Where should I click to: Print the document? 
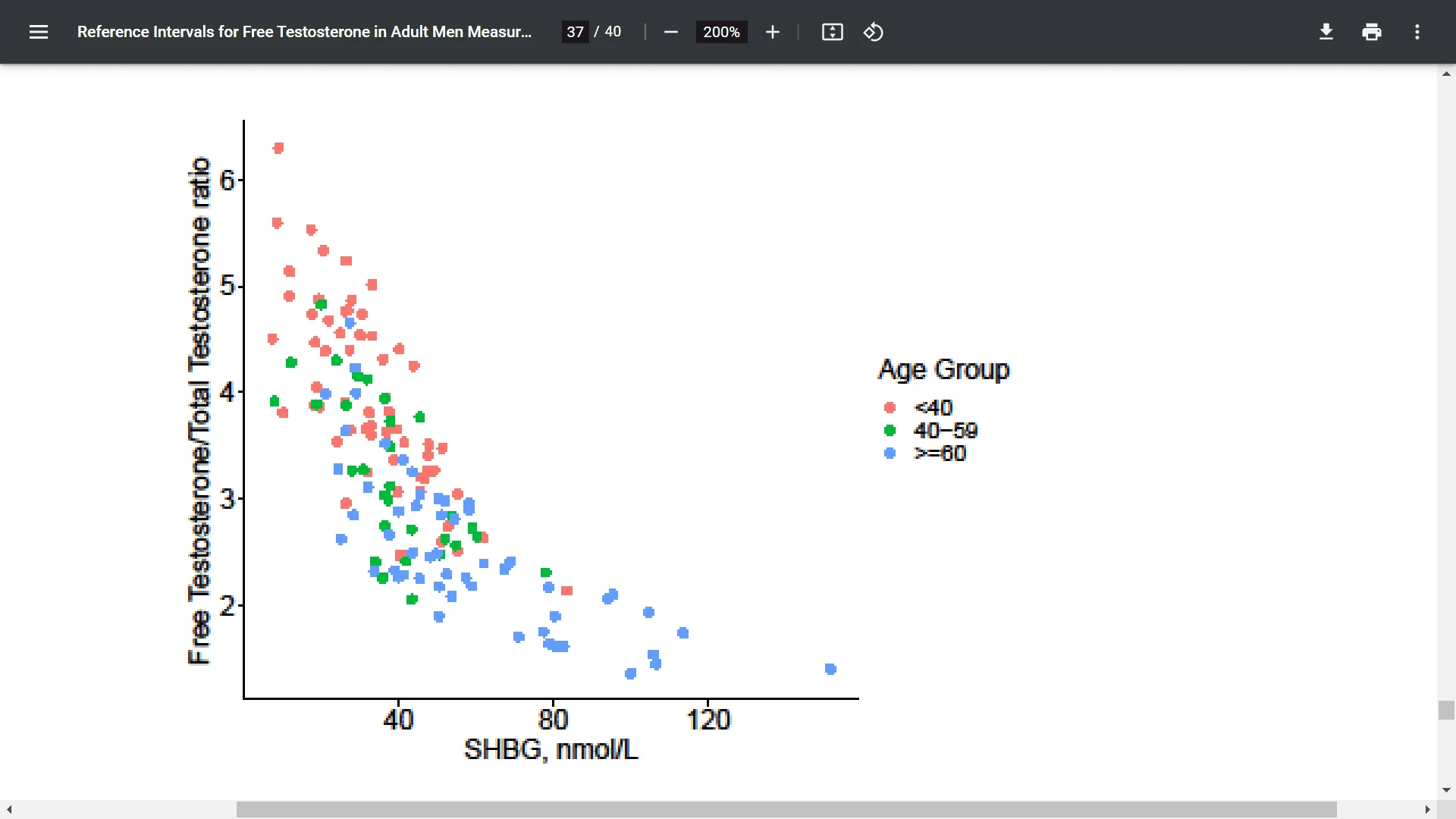(1372, 32)
